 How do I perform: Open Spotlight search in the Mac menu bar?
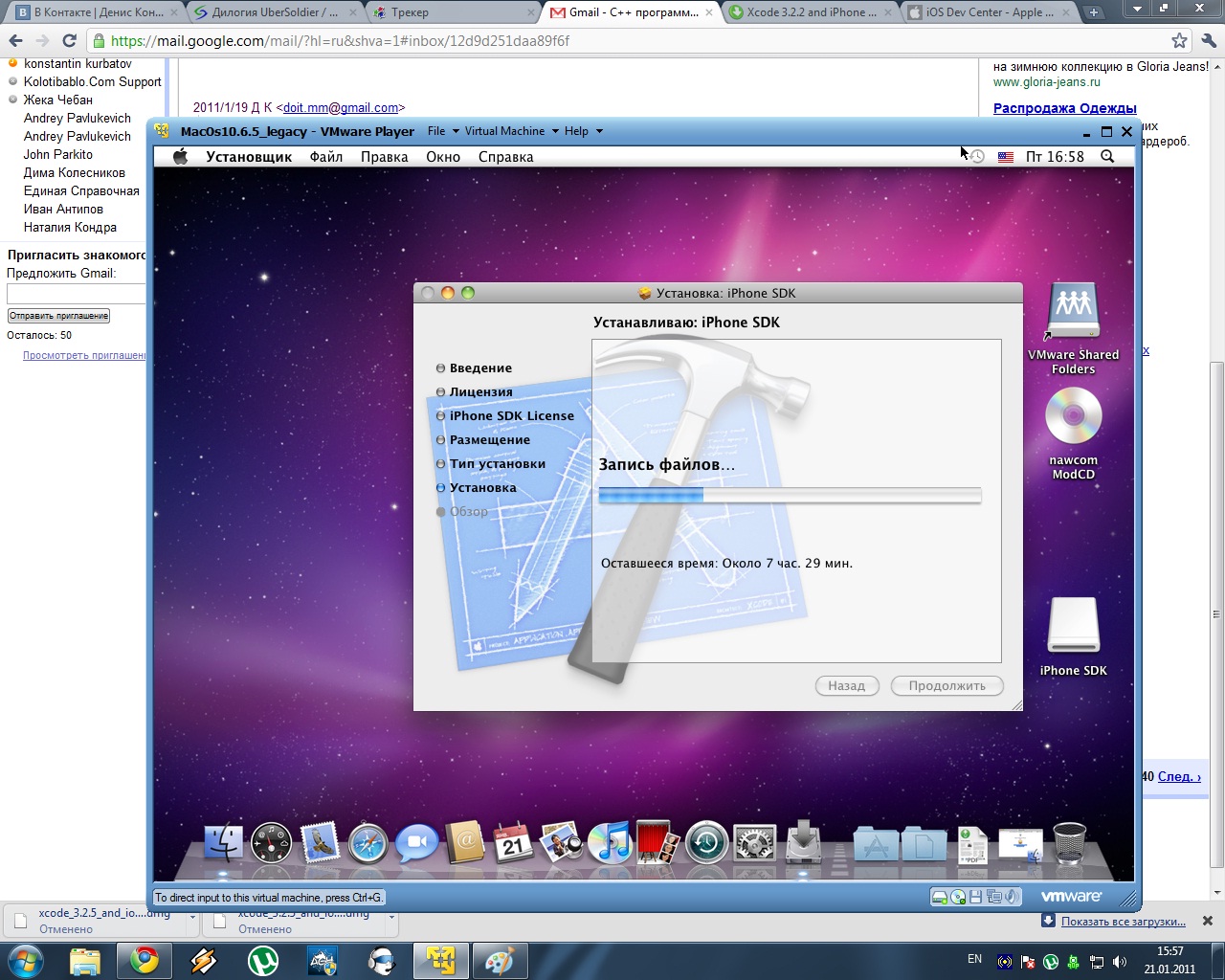pyautogui.click(x=1107, y=157)
